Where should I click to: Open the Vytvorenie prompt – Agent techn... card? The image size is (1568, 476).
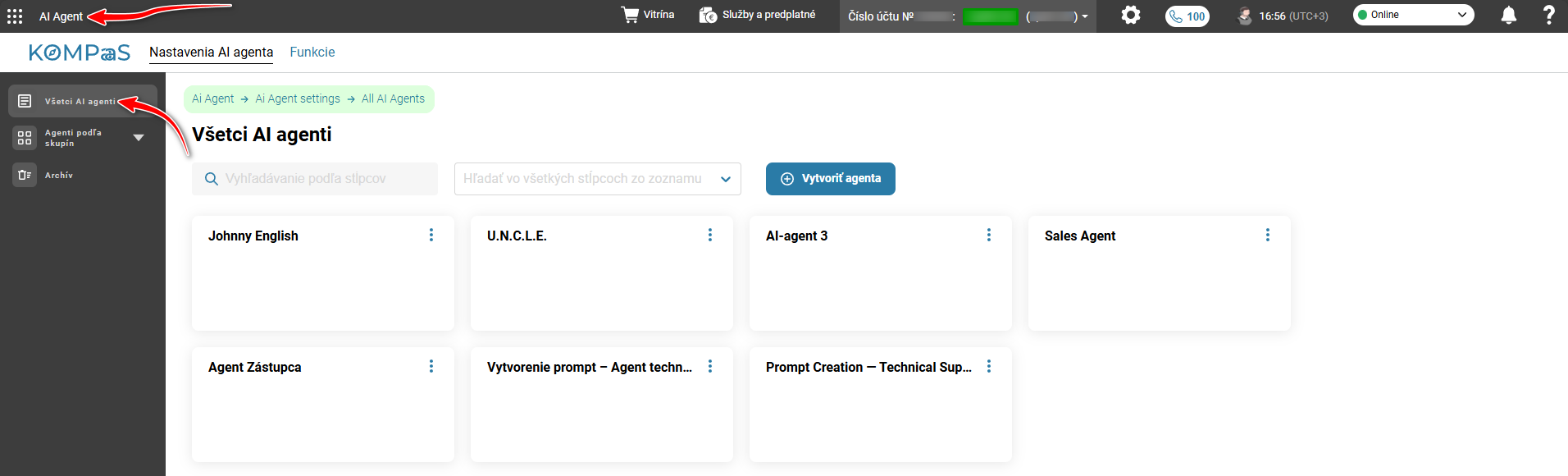click(602, 405)
